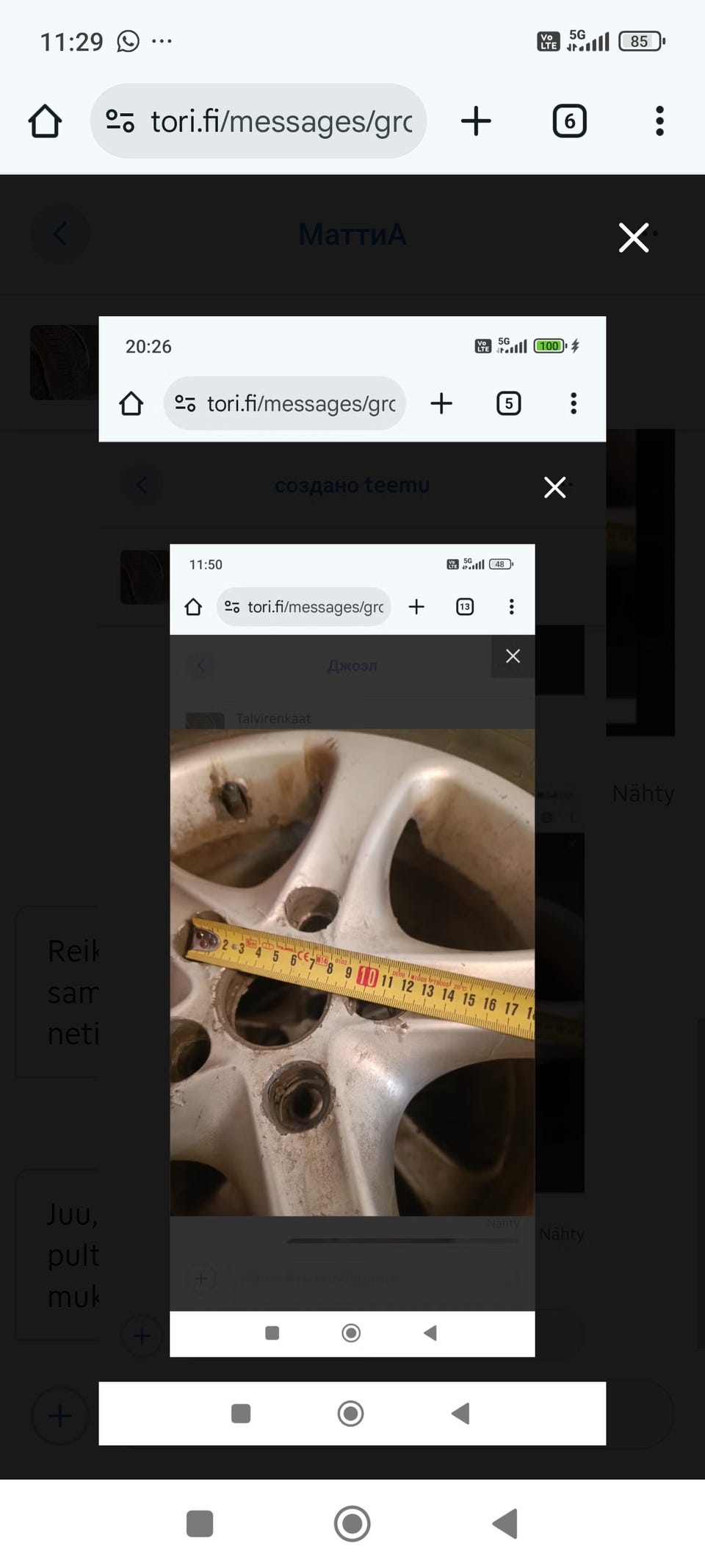Open new tab with the large plus icon
705x1568 pixels.
(476, 121)
